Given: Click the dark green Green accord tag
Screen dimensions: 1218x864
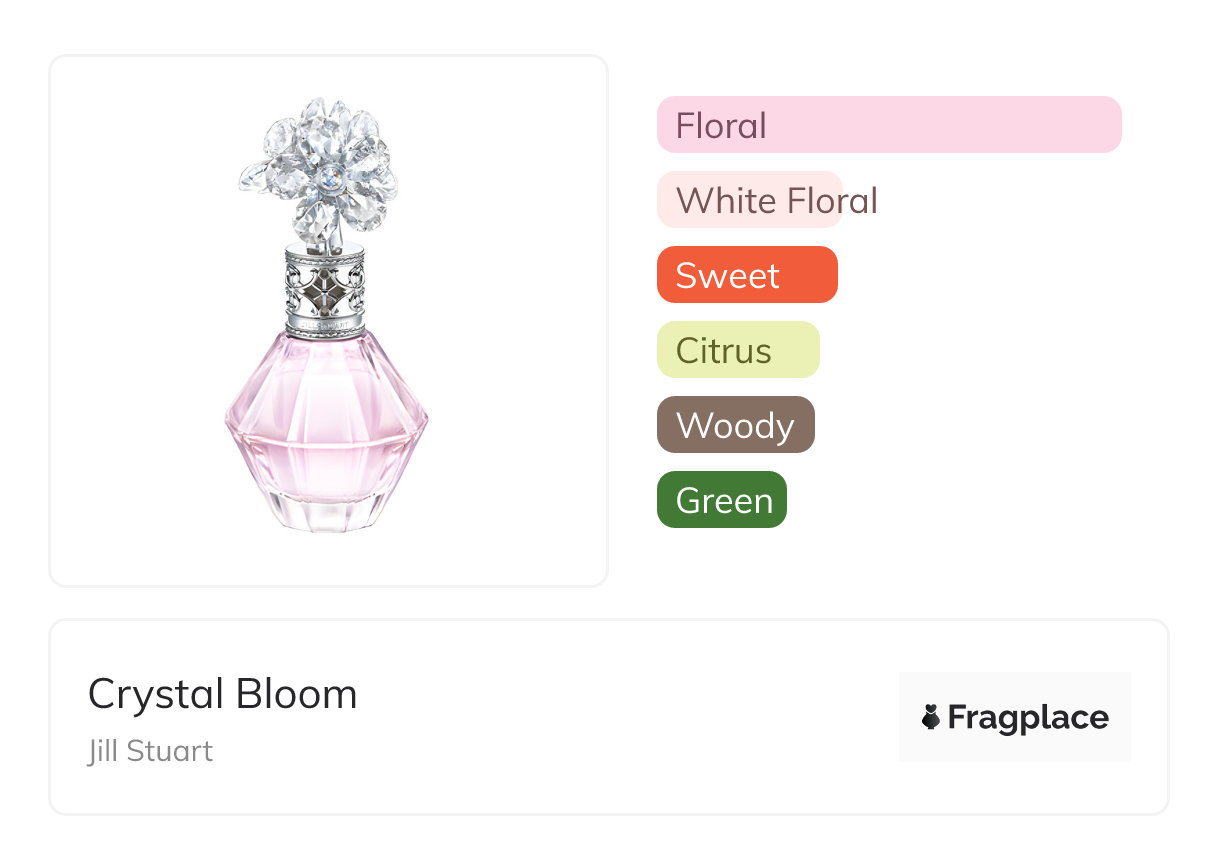Looking at the screenshot, I should tap(722, 500).
